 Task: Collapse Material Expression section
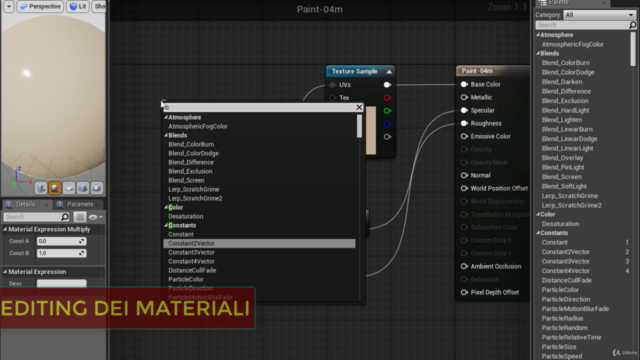tap(5, 271)
